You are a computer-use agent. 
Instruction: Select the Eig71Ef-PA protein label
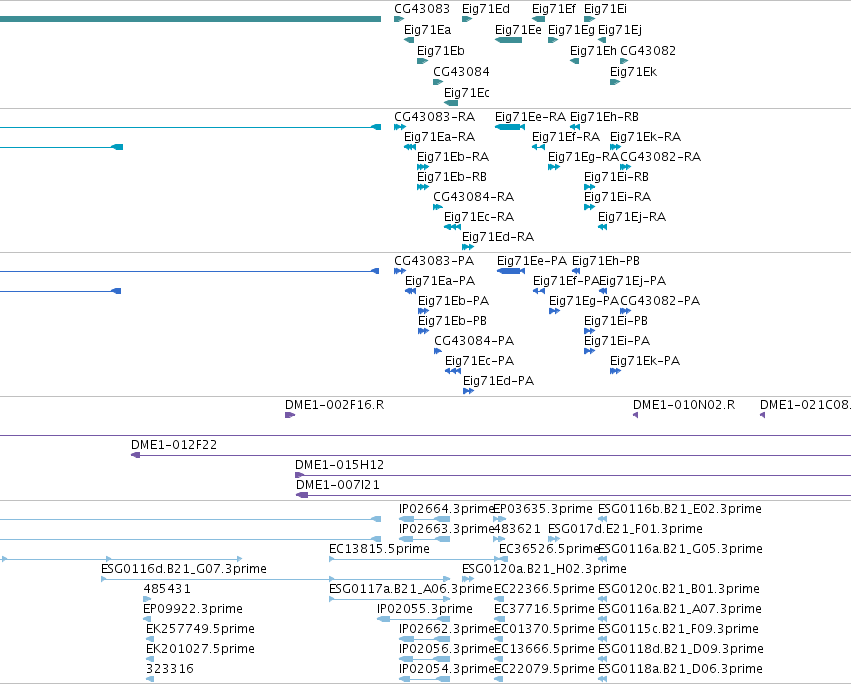point(566,281)
